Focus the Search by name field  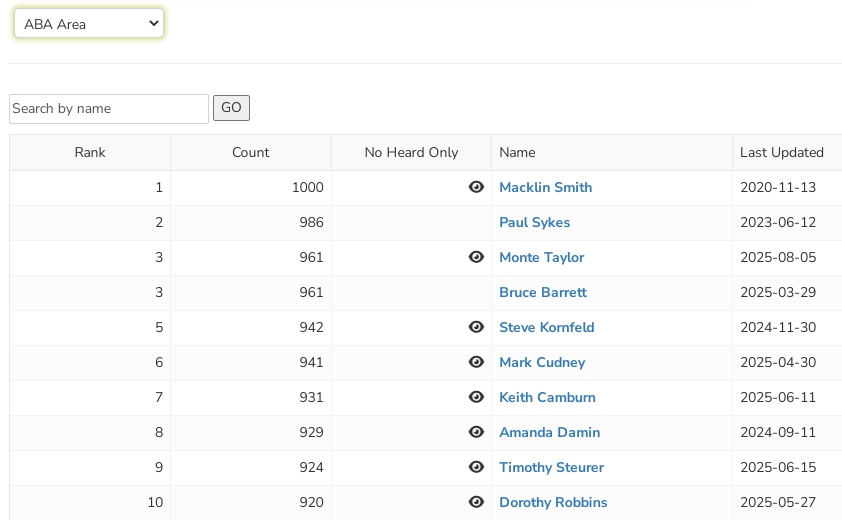(x=108, y=109)
